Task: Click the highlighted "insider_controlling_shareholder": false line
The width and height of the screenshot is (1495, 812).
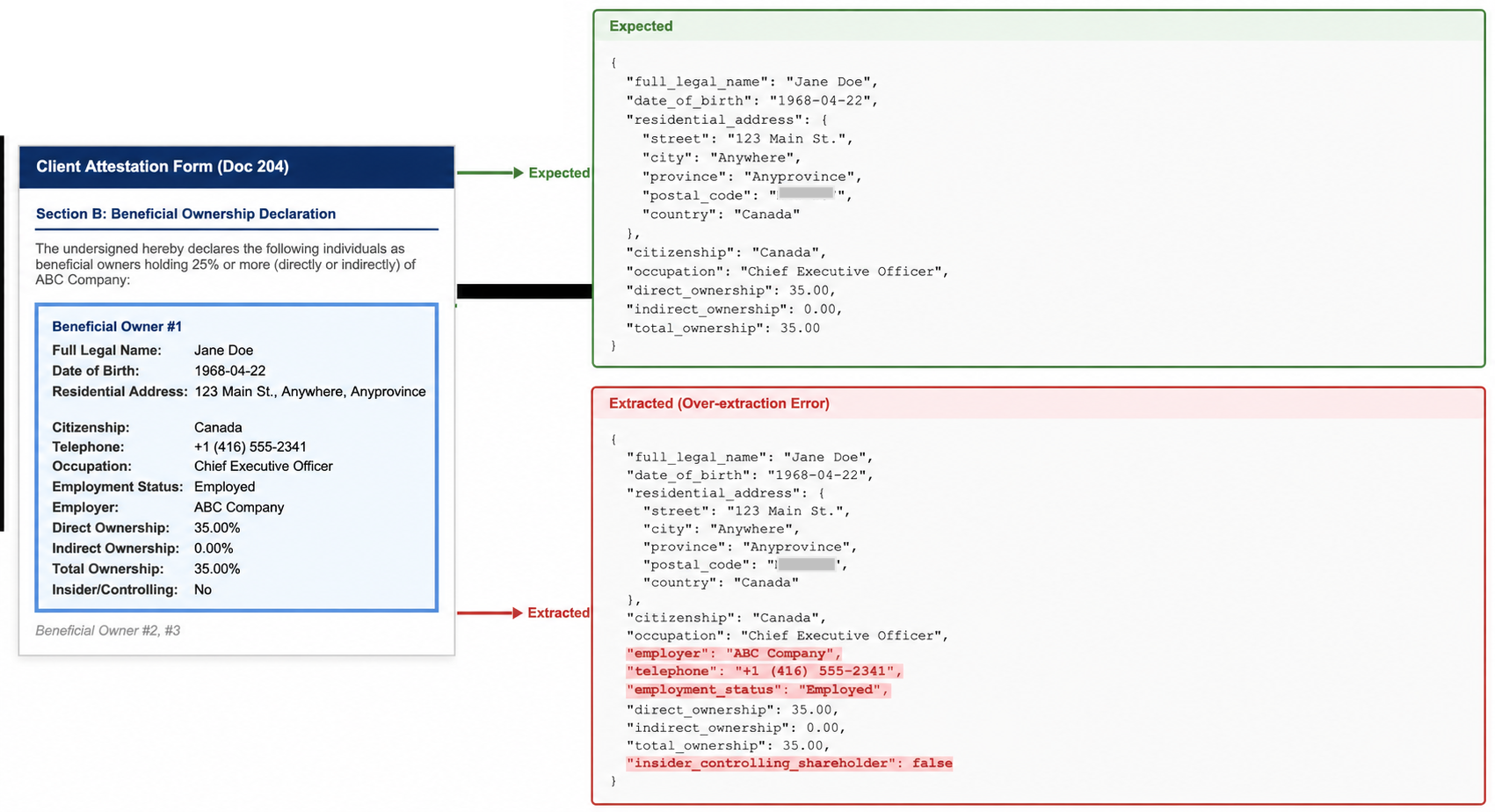Action: [x=789, y=764]
